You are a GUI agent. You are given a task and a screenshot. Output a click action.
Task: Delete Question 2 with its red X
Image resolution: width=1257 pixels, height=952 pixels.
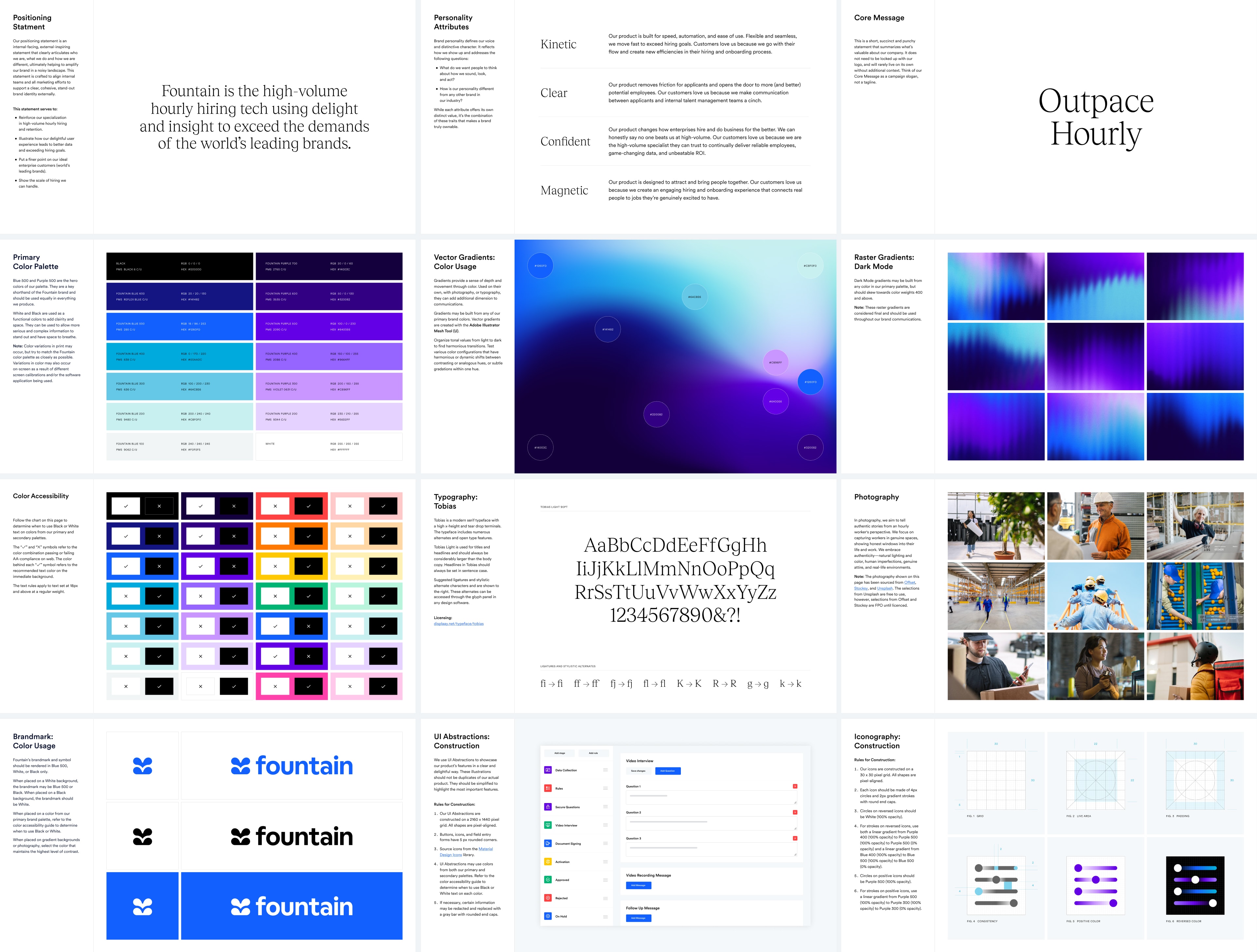[x=795, y=812]
